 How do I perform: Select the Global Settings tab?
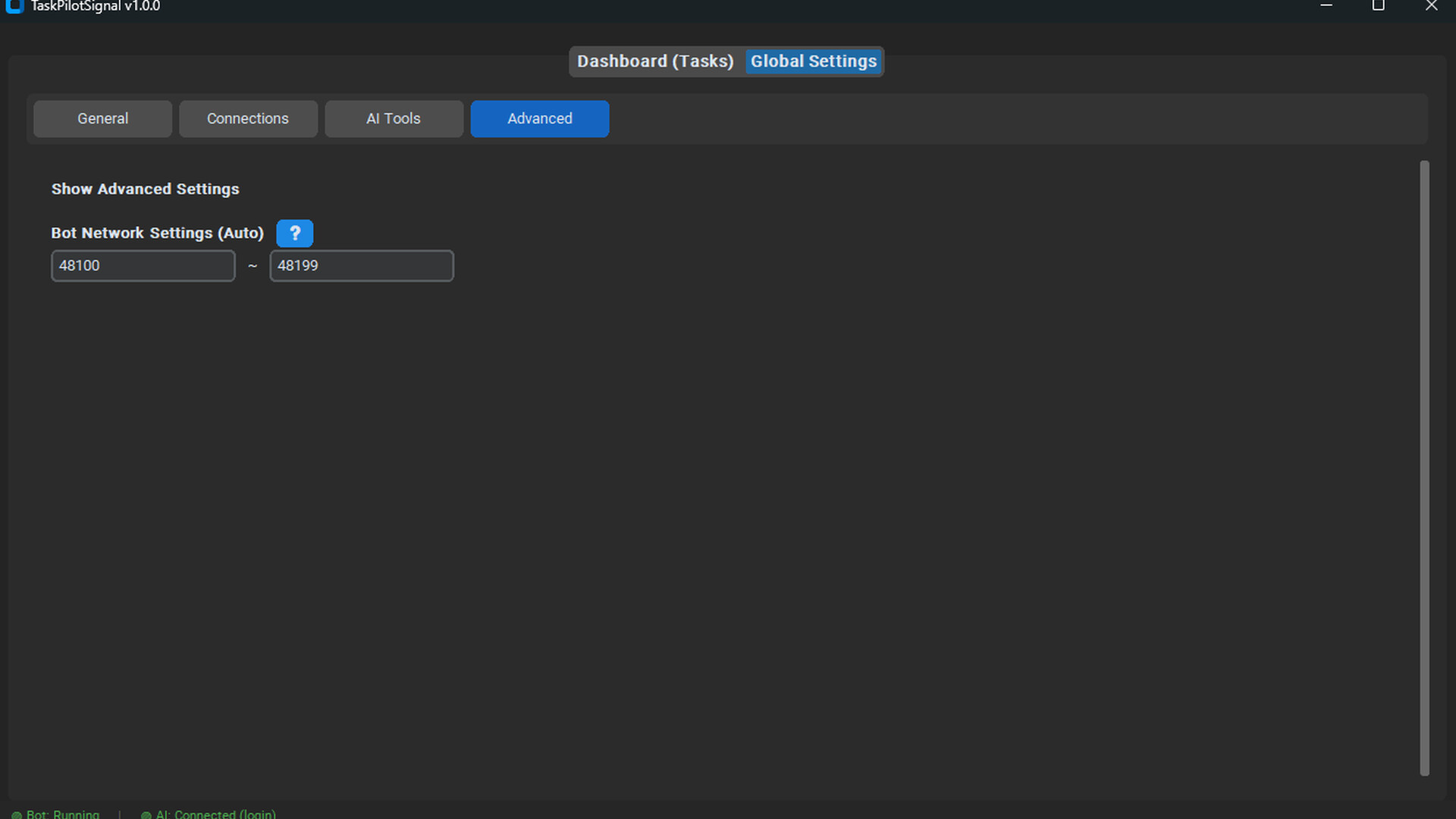point(813,61)
